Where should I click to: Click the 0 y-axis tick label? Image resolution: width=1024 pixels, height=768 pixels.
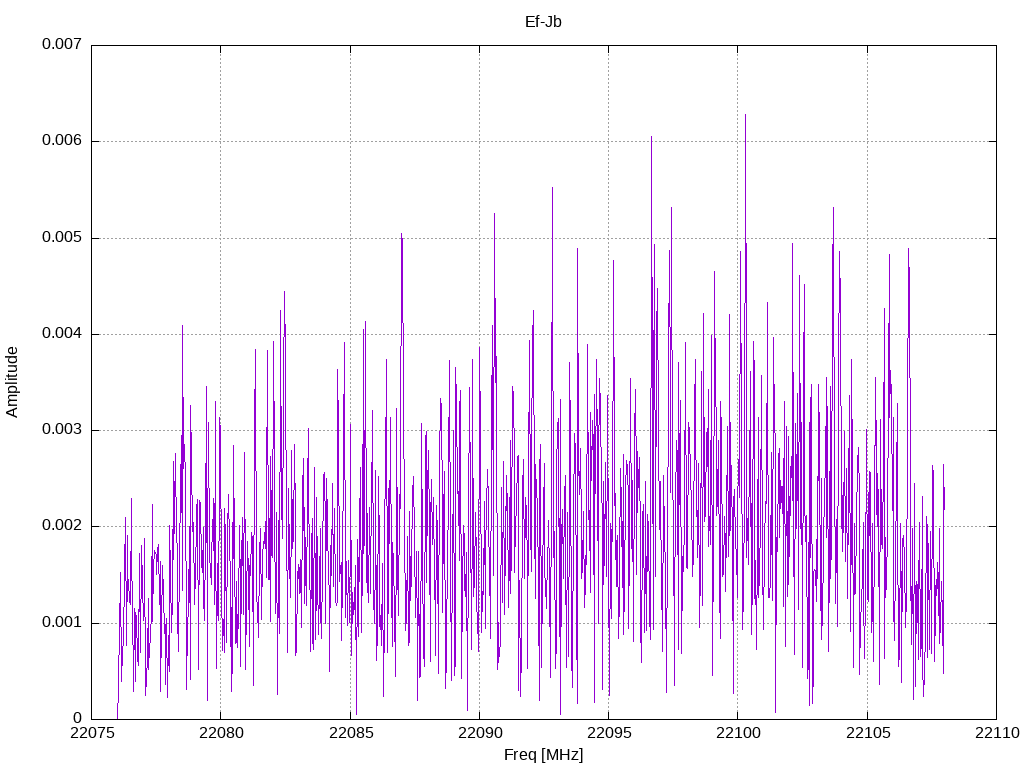click(x=78, y=718)
